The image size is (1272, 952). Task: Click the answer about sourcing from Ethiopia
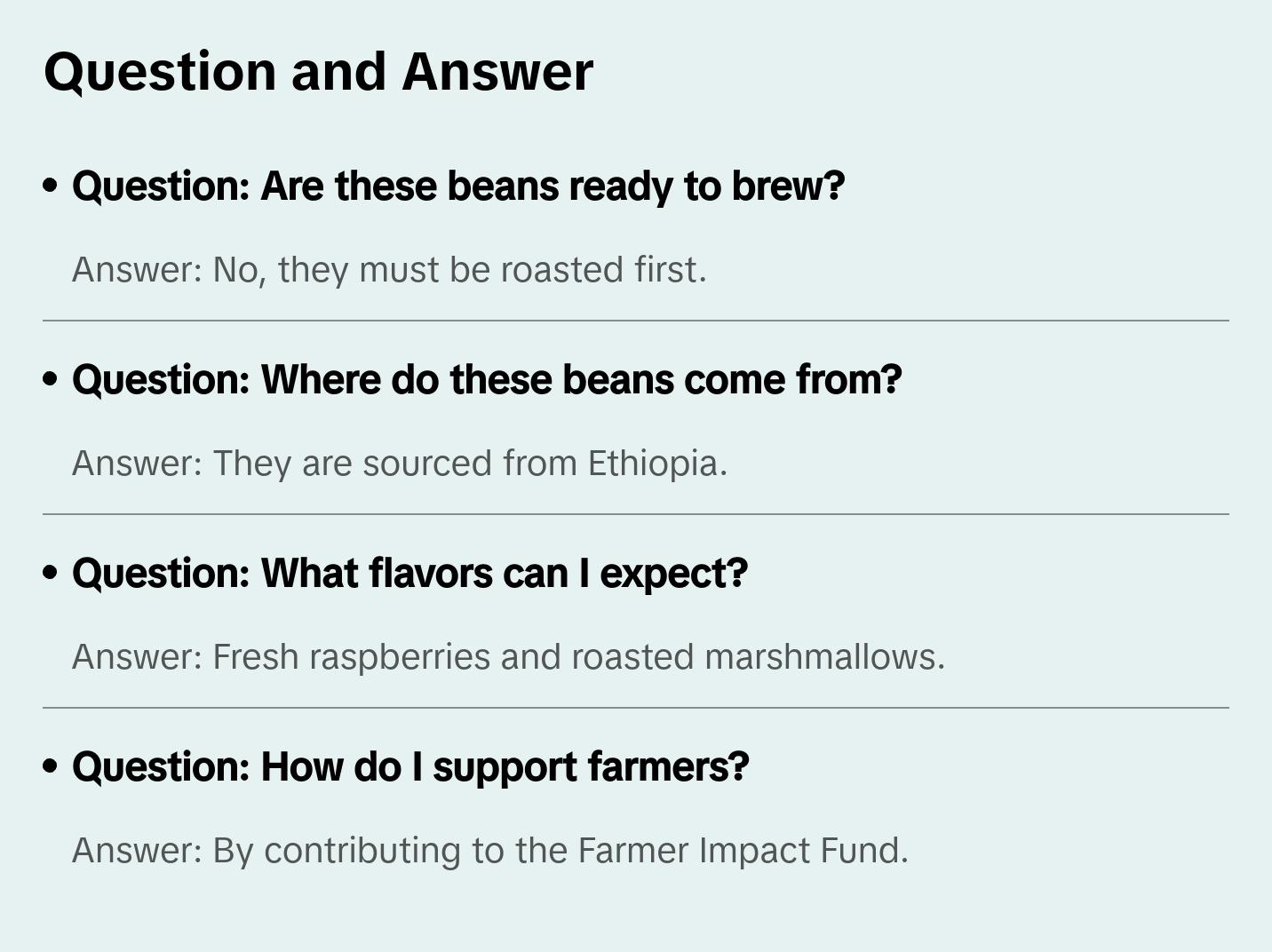(400, 464)
